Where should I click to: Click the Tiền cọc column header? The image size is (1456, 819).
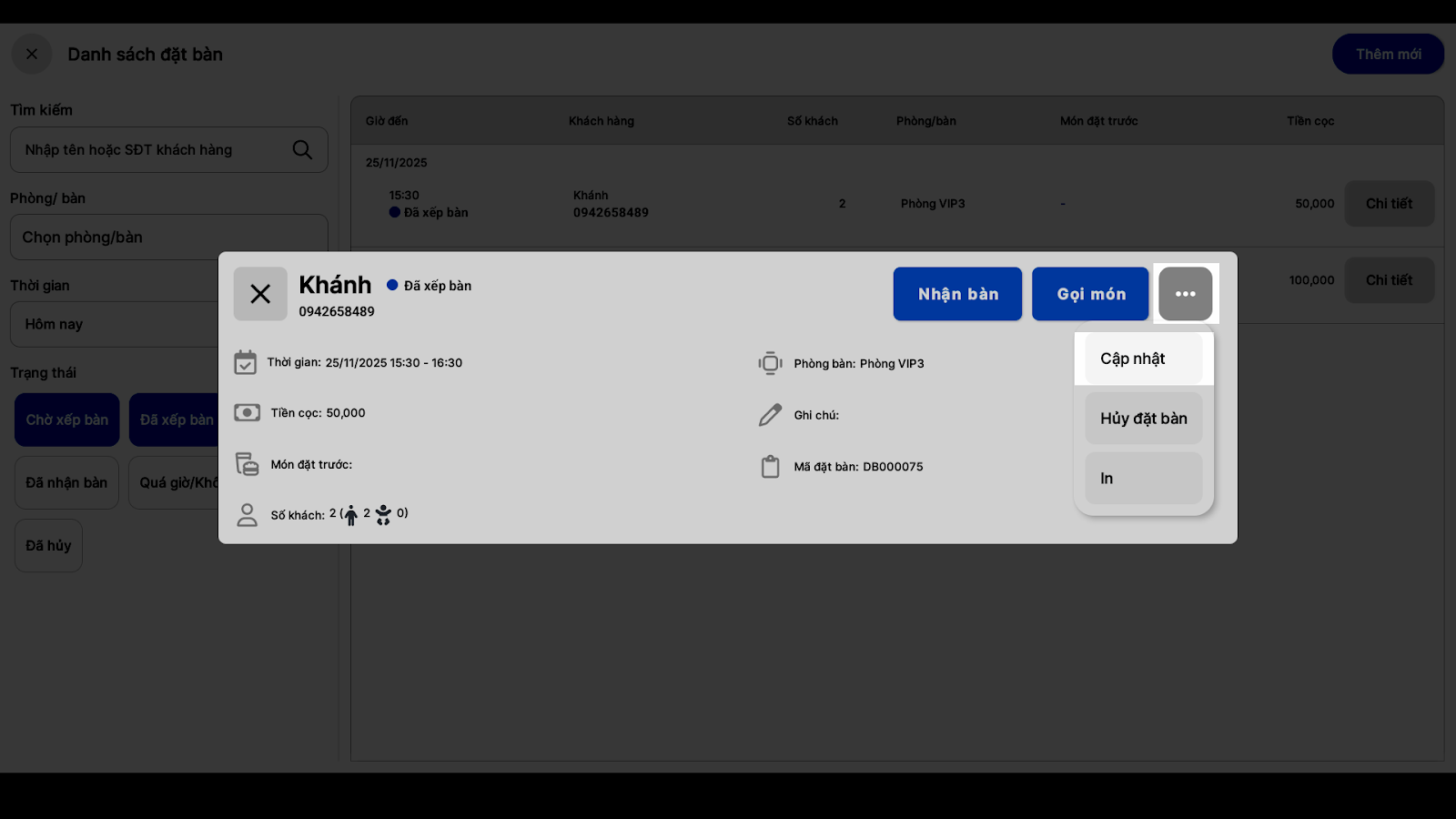pos(1310,121)
